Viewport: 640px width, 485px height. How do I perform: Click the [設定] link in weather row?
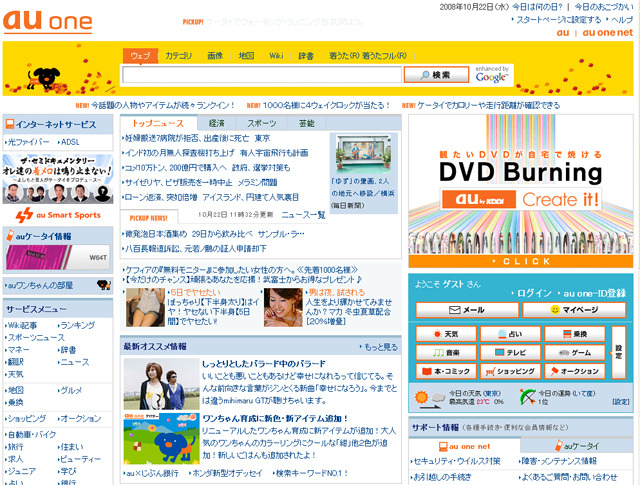621,402
